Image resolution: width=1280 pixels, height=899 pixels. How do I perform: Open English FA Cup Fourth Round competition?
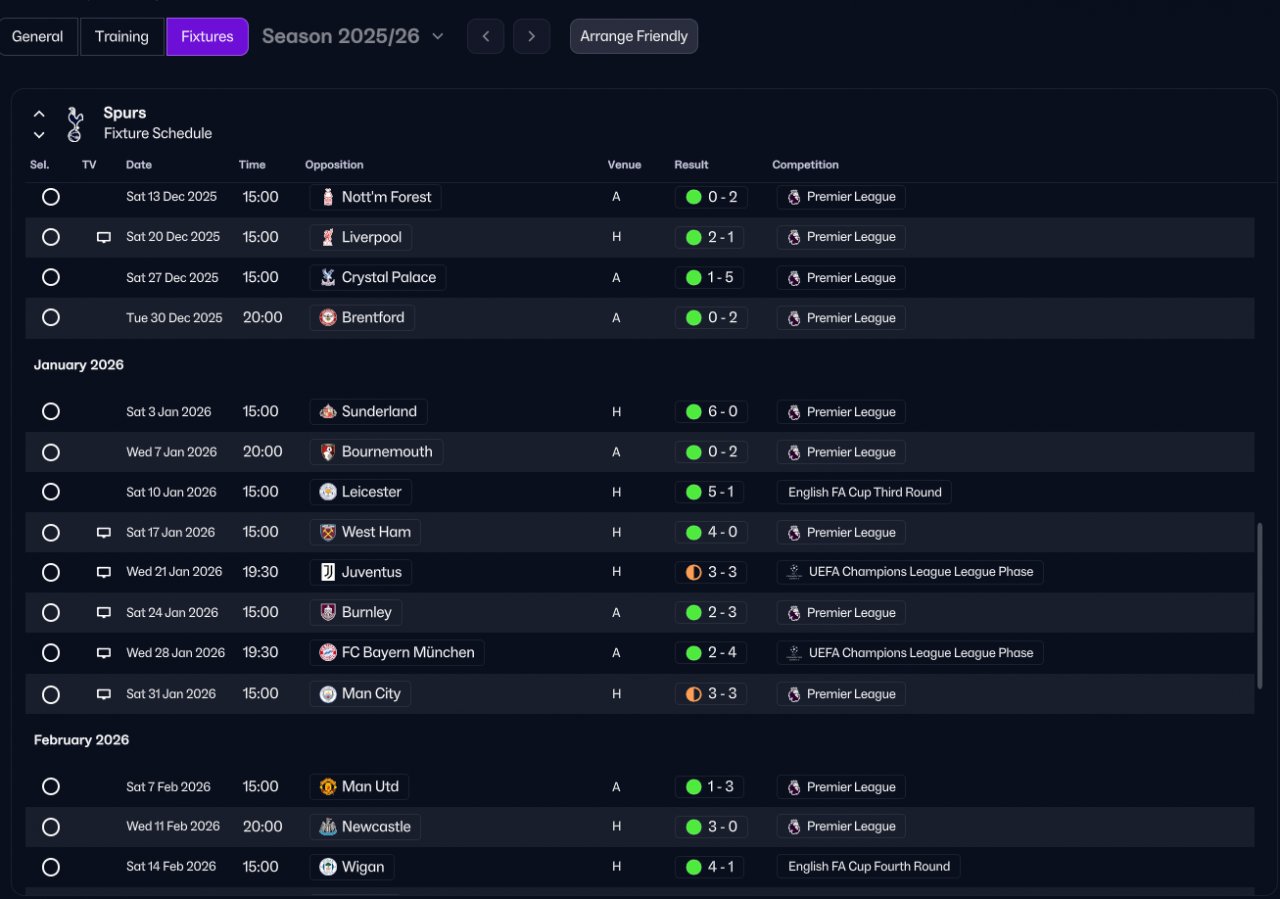[x=868, y=867]
